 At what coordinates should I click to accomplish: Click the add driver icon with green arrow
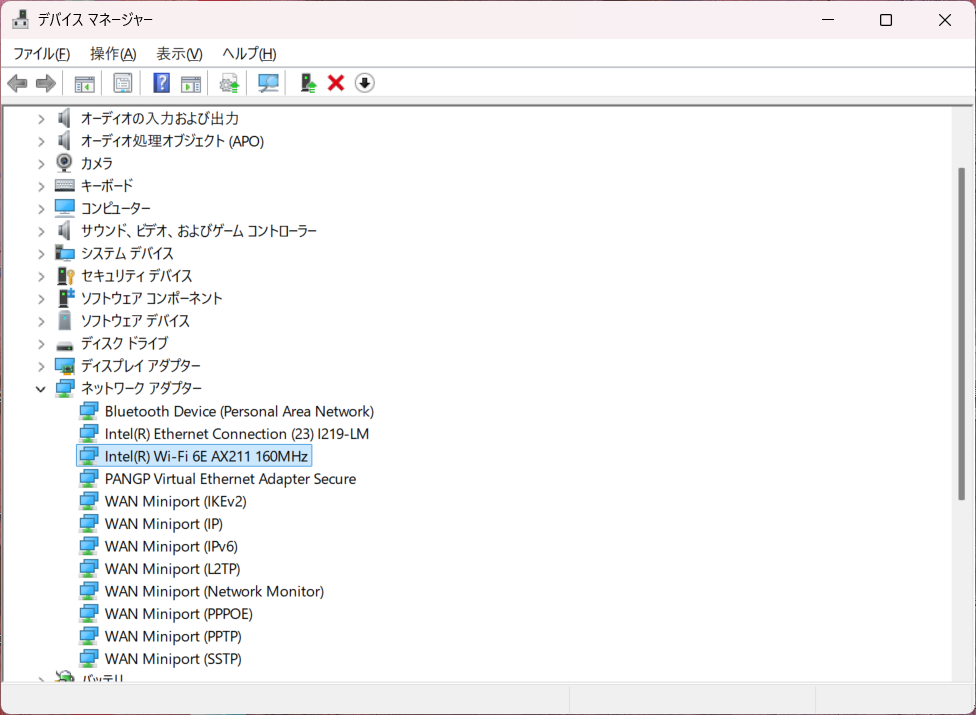pos(309,83)
